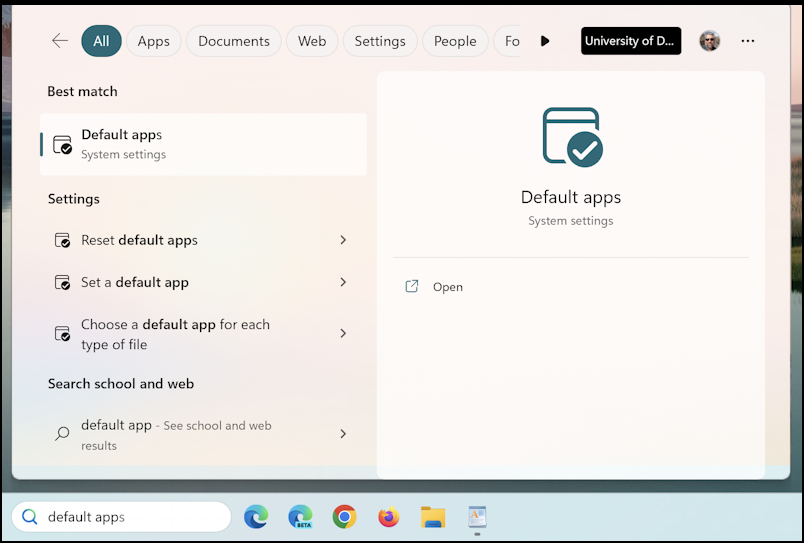
Task: Expand the Choose a default app chevron
Action: [x=343, y=333]
